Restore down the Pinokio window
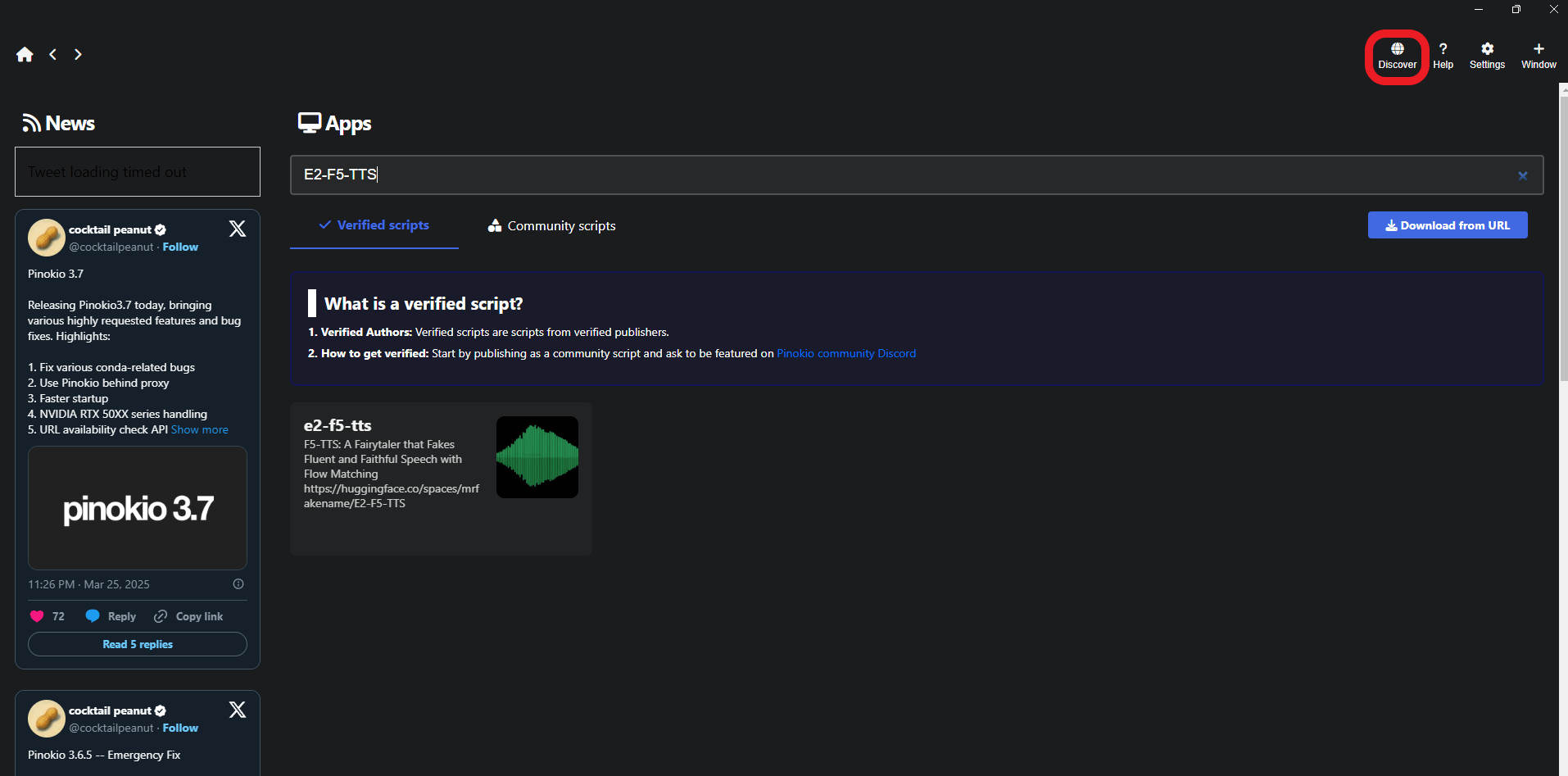The width and height of the screenshot is (1568, 776). (x=1516, y=10)
